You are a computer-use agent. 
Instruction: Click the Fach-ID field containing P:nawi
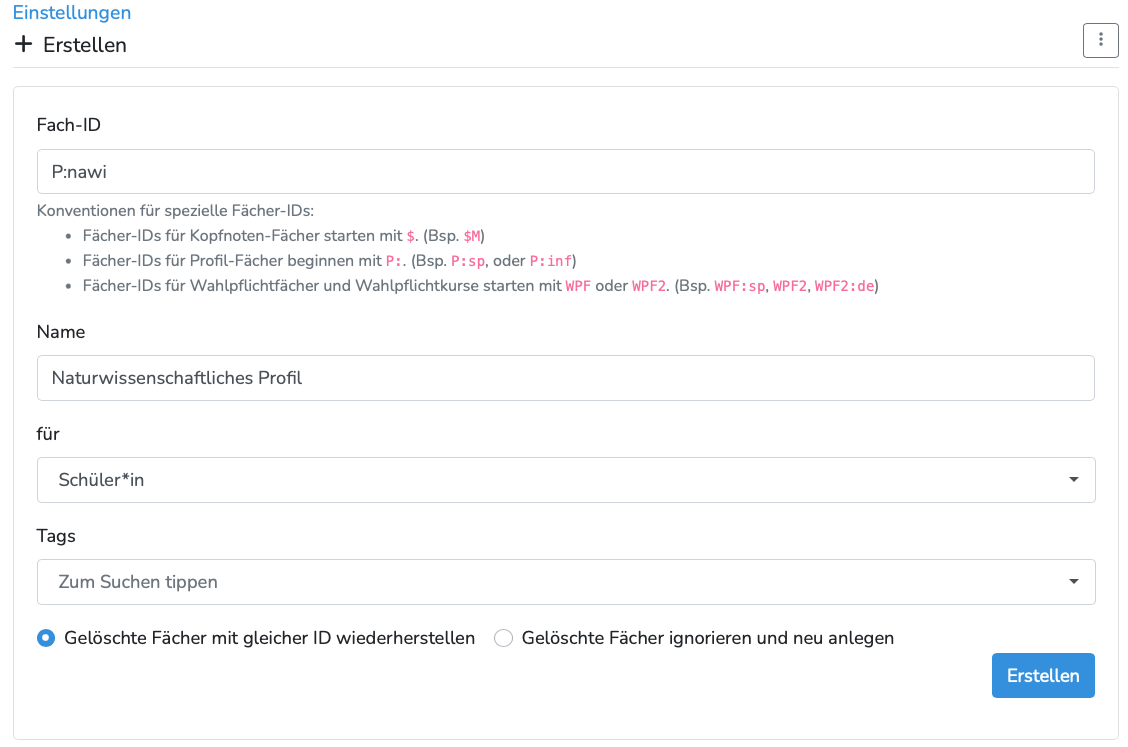pyautogui.click(x=565, y=172)
